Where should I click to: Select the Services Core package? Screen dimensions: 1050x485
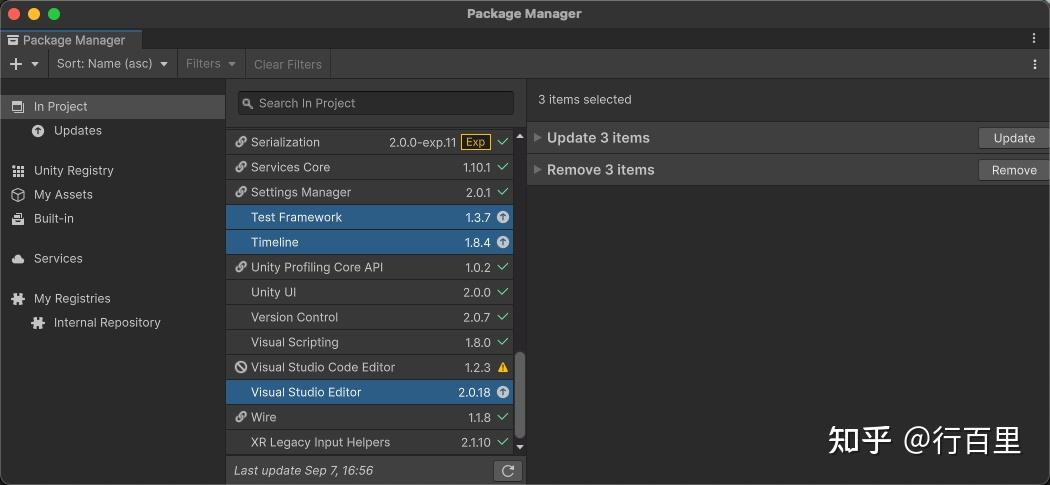[370, 167]
